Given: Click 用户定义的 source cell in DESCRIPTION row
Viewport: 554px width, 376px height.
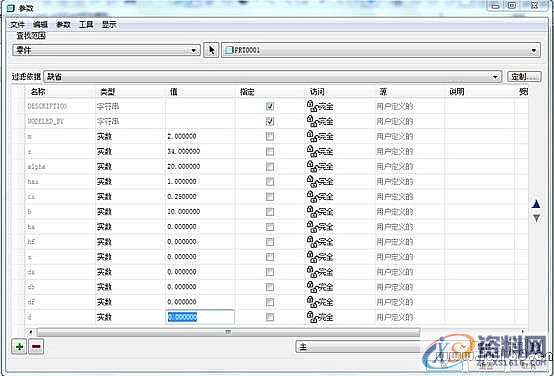Looking at the screenshot, I should tap(410, 106).
